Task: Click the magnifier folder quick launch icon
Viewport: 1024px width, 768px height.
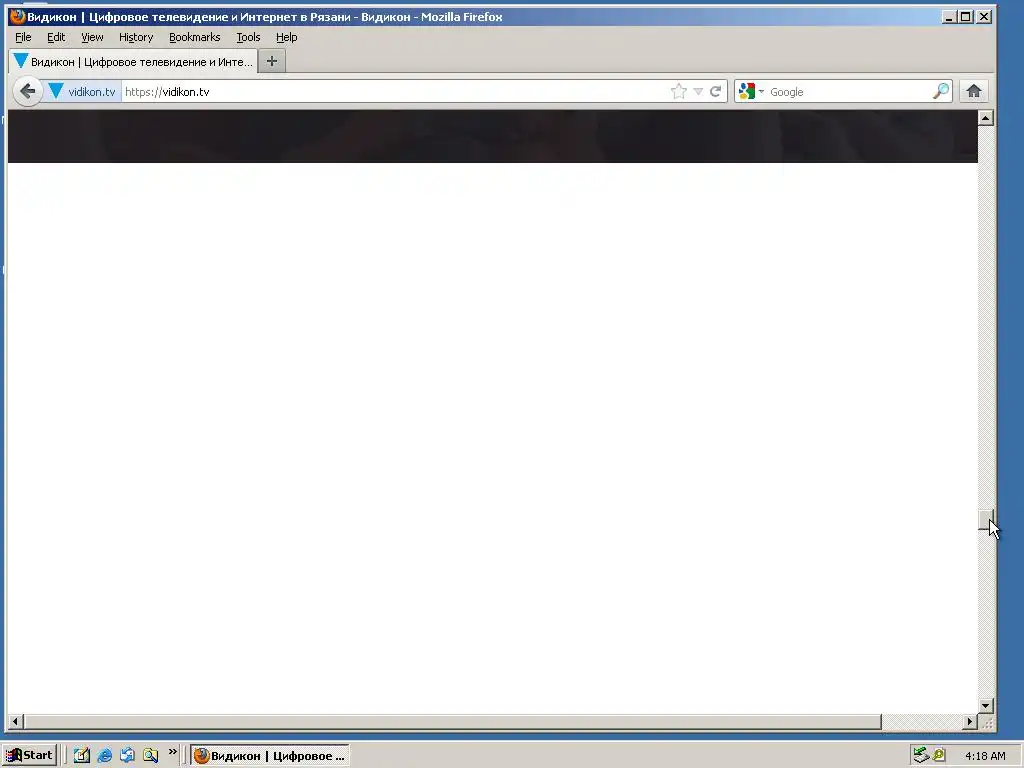Action: pos(151,756)
